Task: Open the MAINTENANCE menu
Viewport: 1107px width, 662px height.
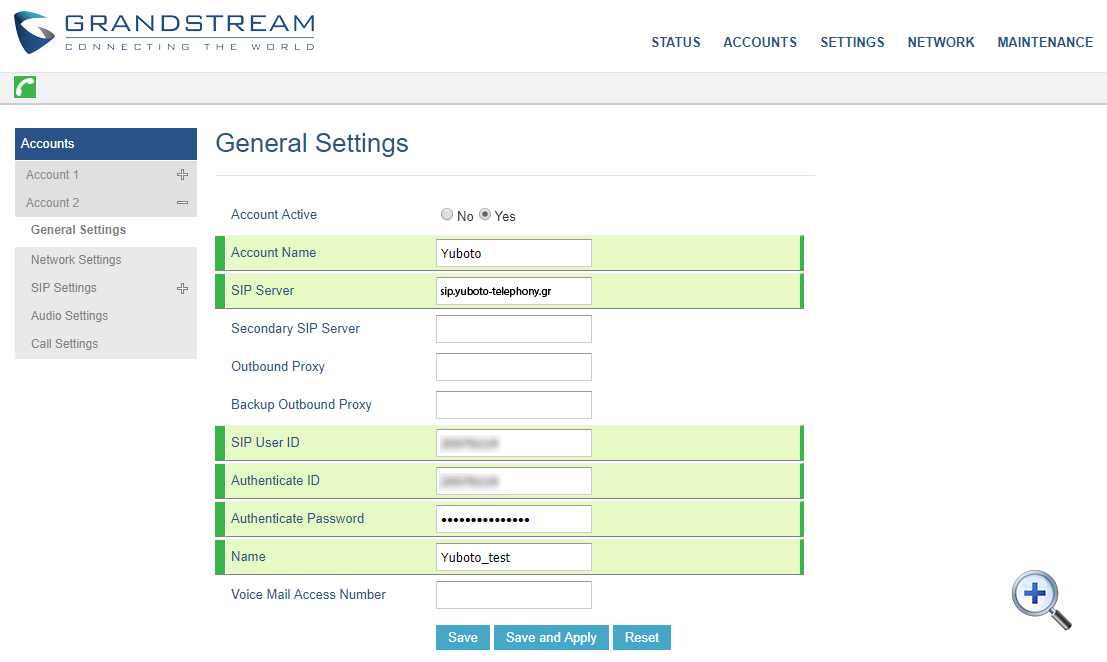Action: (1045, 42)
